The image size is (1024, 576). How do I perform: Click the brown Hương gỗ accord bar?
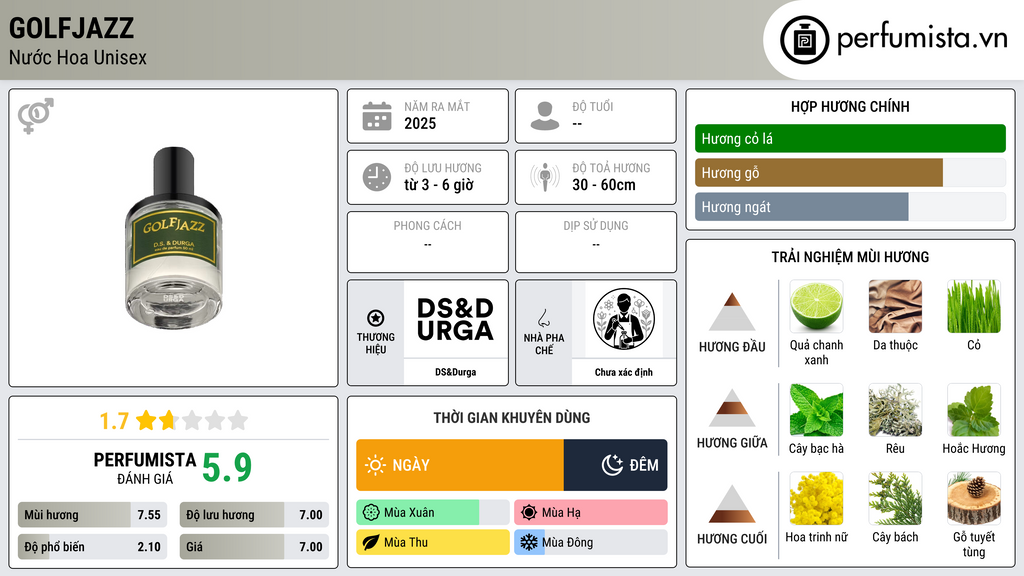click(x=819, y=172)
